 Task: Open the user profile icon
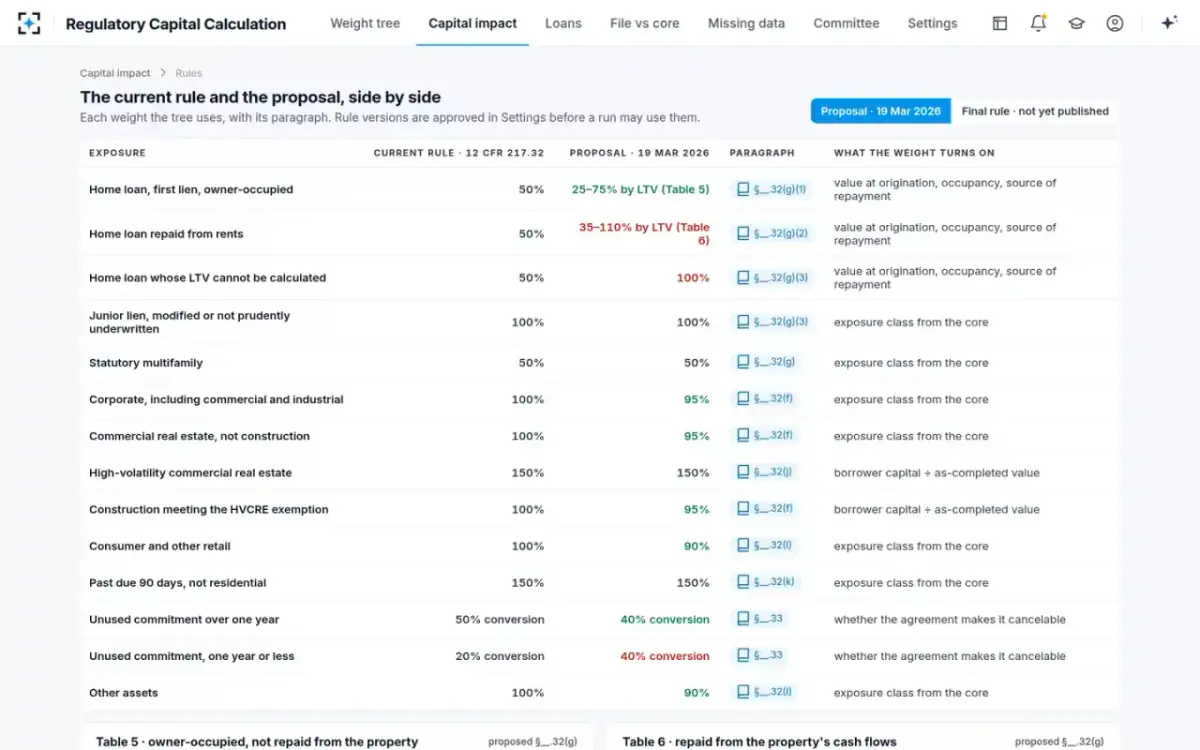1115,23
